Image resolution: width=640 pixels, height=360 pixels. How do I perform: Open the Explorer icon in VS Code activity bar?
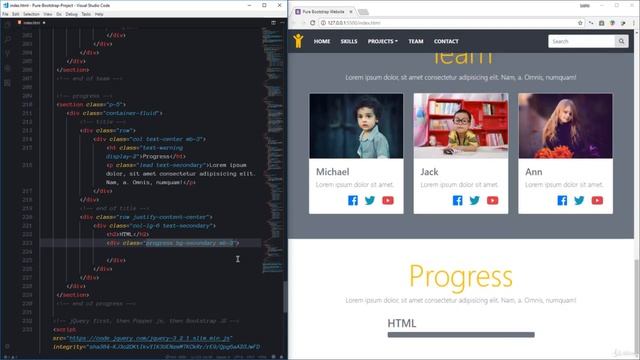7,25
